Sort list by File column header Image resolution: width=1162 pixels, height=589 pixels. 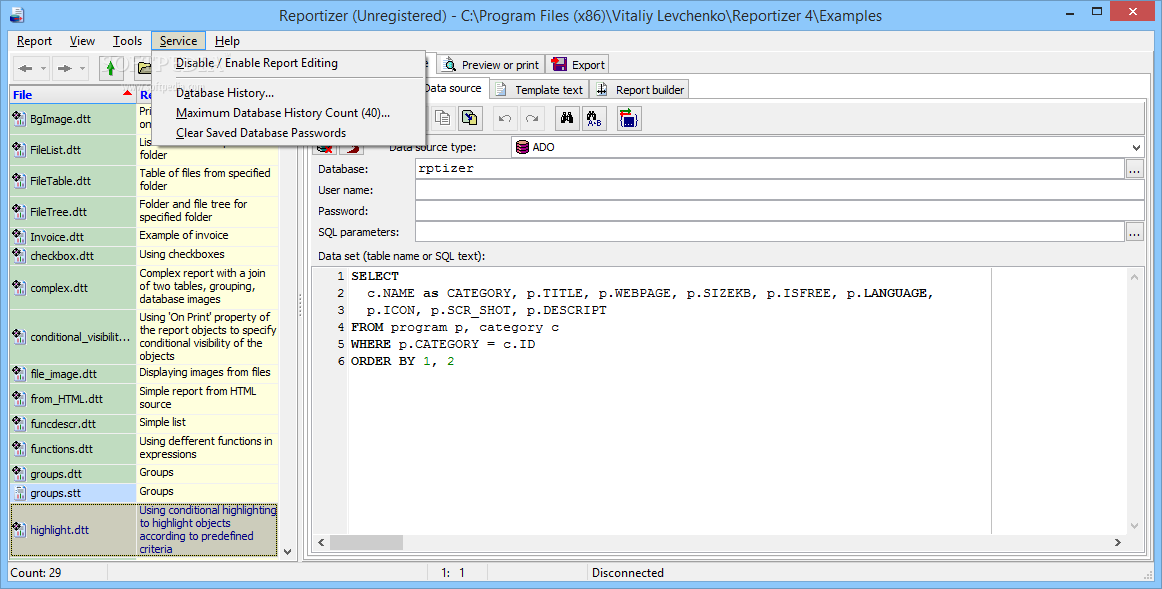pos(73,95)
